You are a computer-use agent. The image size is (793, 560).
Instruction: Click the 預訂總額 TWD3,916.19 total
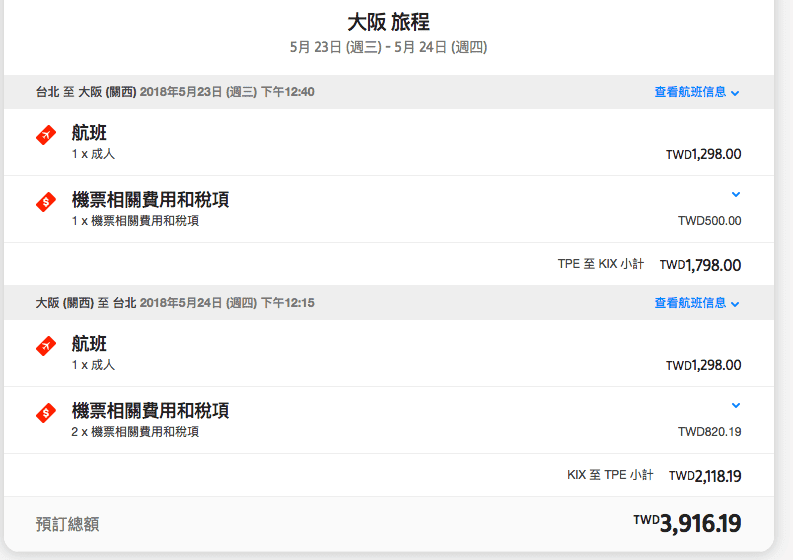pos(687,523)
